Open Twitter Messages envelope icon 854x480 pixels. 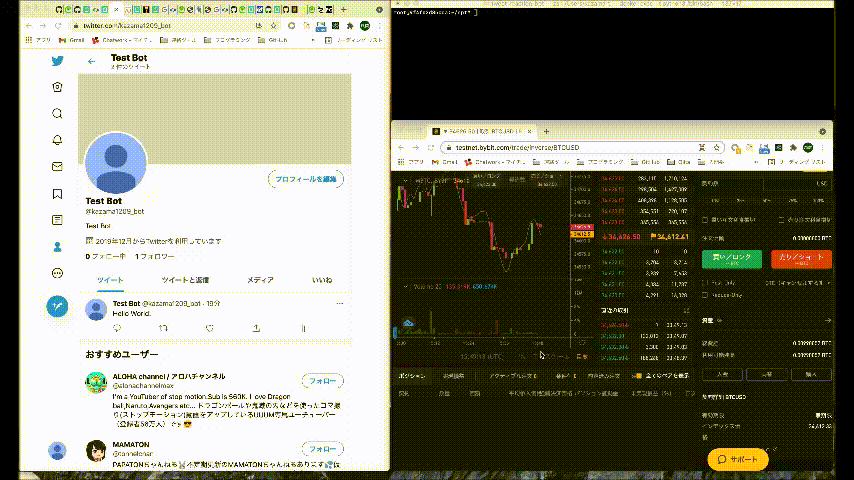click(x=57, y=167)
